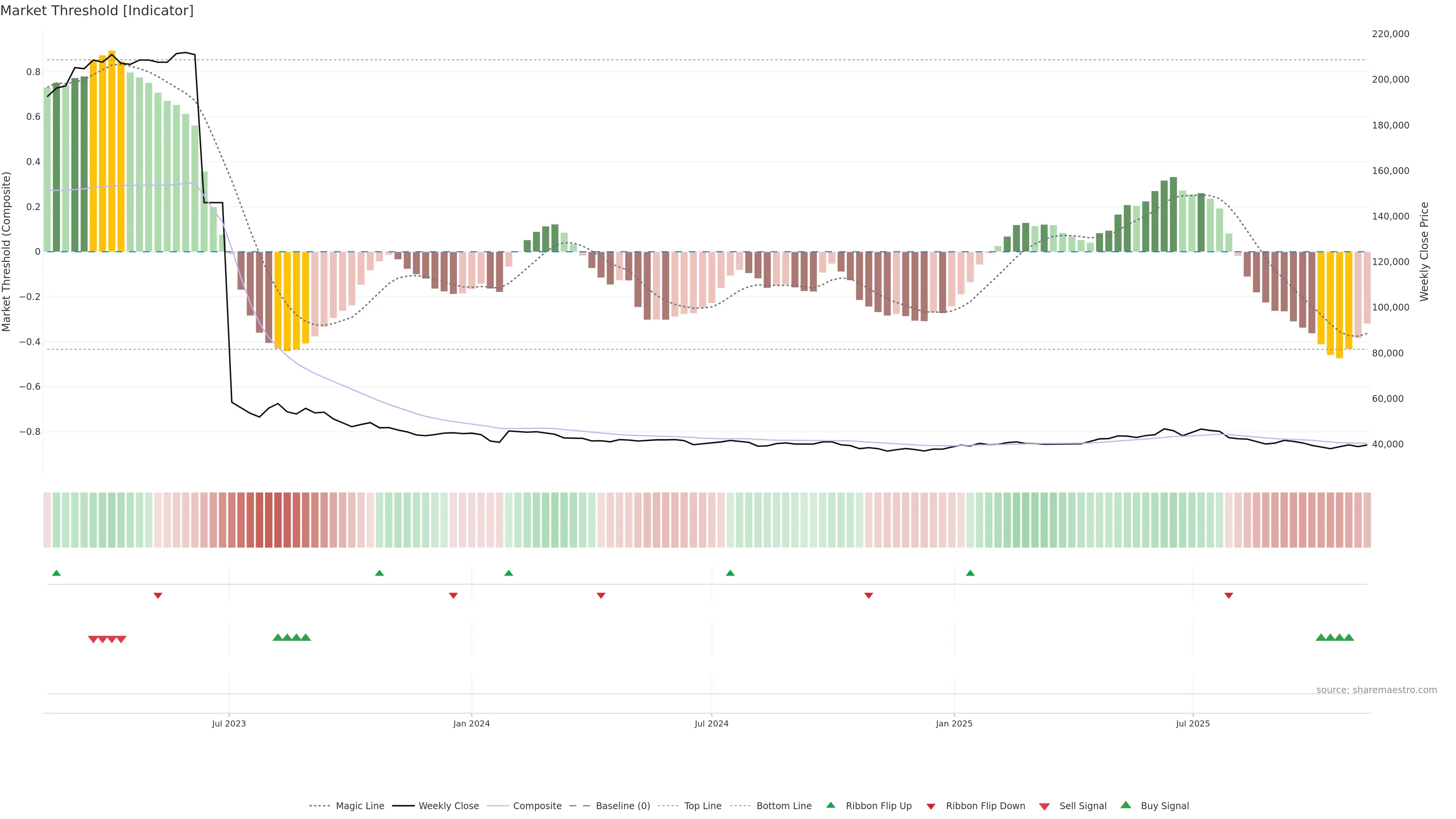This screenshot has height=819, width=1456.
Task: Toggle the Composite line legend entry
Action: point(537,806)
